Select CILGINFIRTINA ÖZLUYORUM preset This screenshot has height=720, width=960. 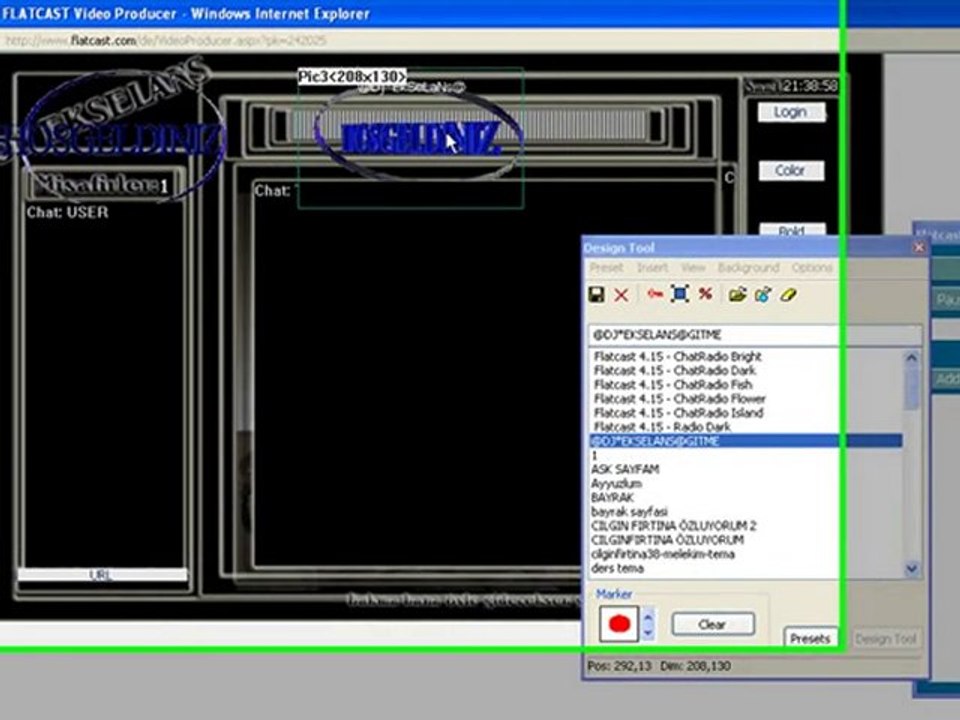[667, 540]
